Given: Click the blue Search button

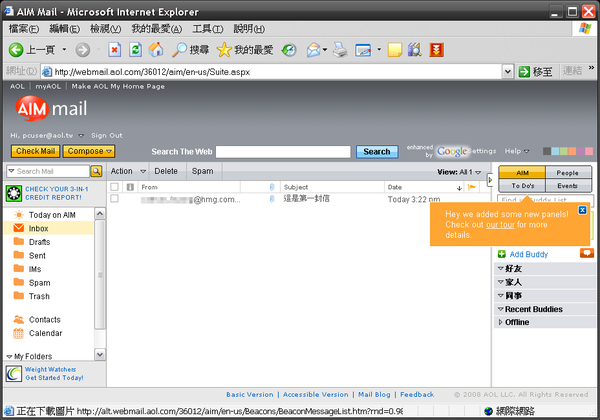Looking at the screenshot, I should click(377, 151).
